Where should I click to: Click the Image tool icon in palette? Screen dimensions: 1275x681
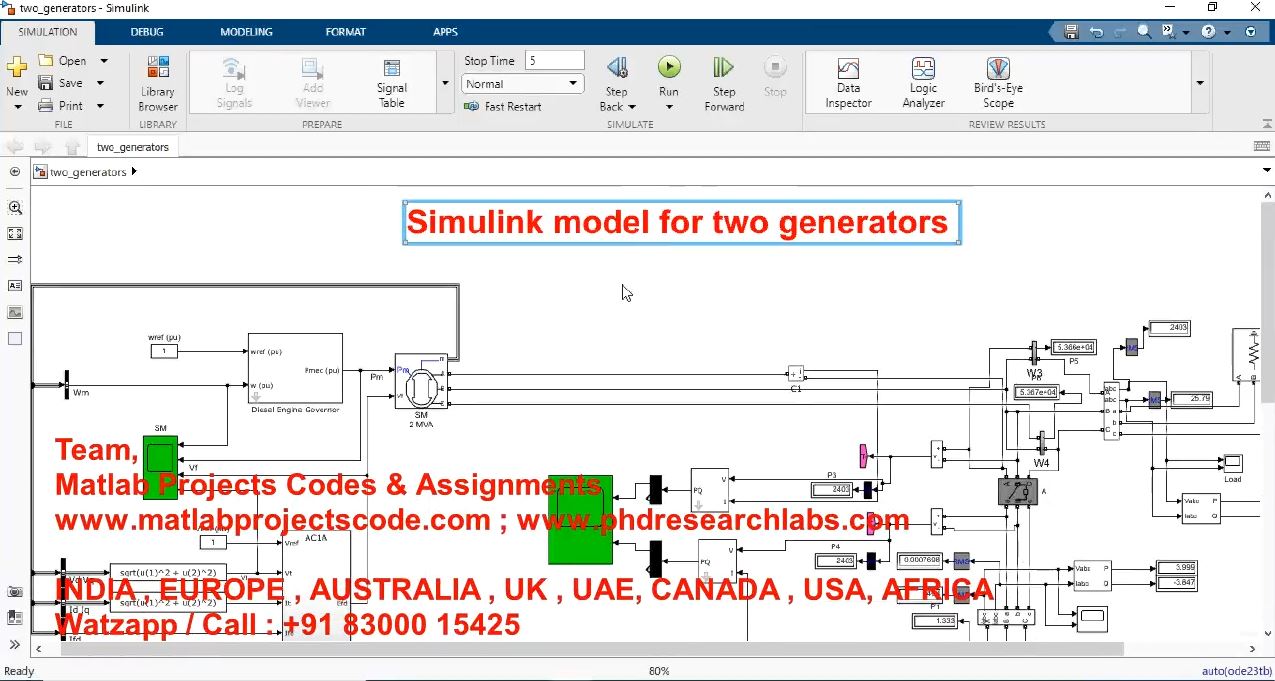15,312
